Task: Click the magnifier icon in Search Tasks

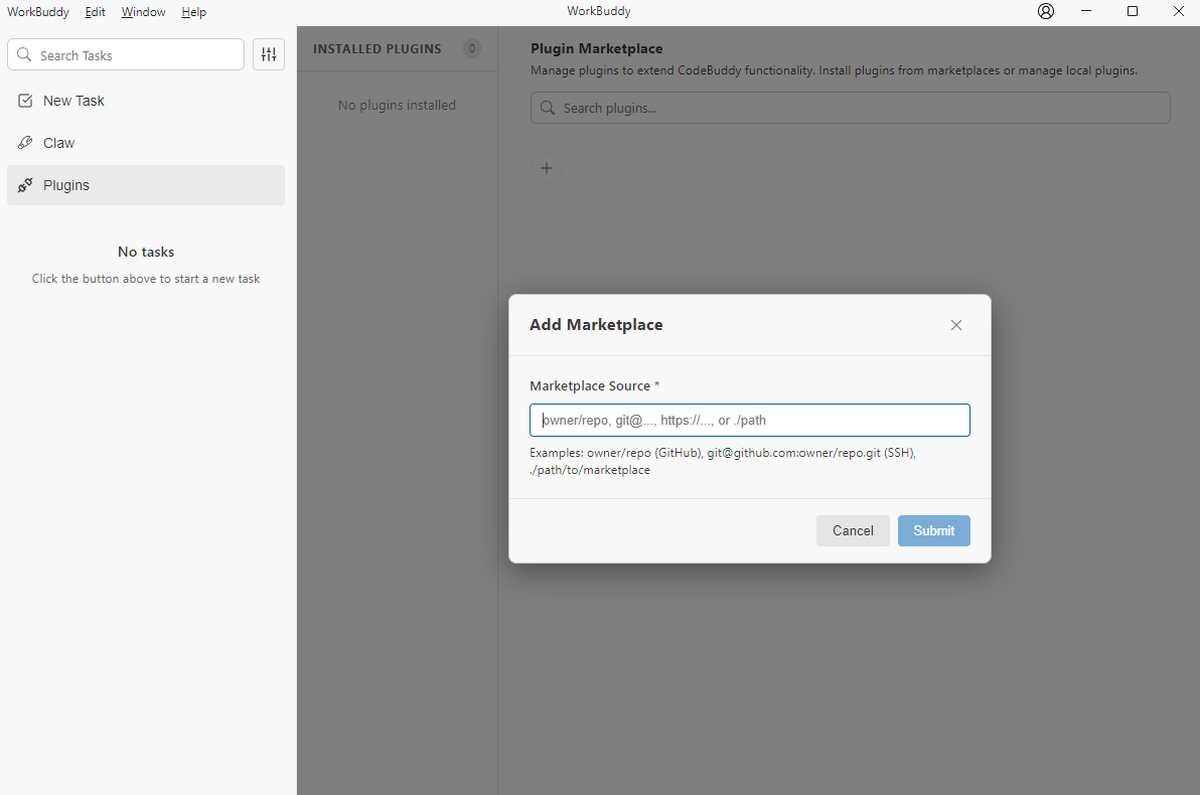Action: click(24, 56)
